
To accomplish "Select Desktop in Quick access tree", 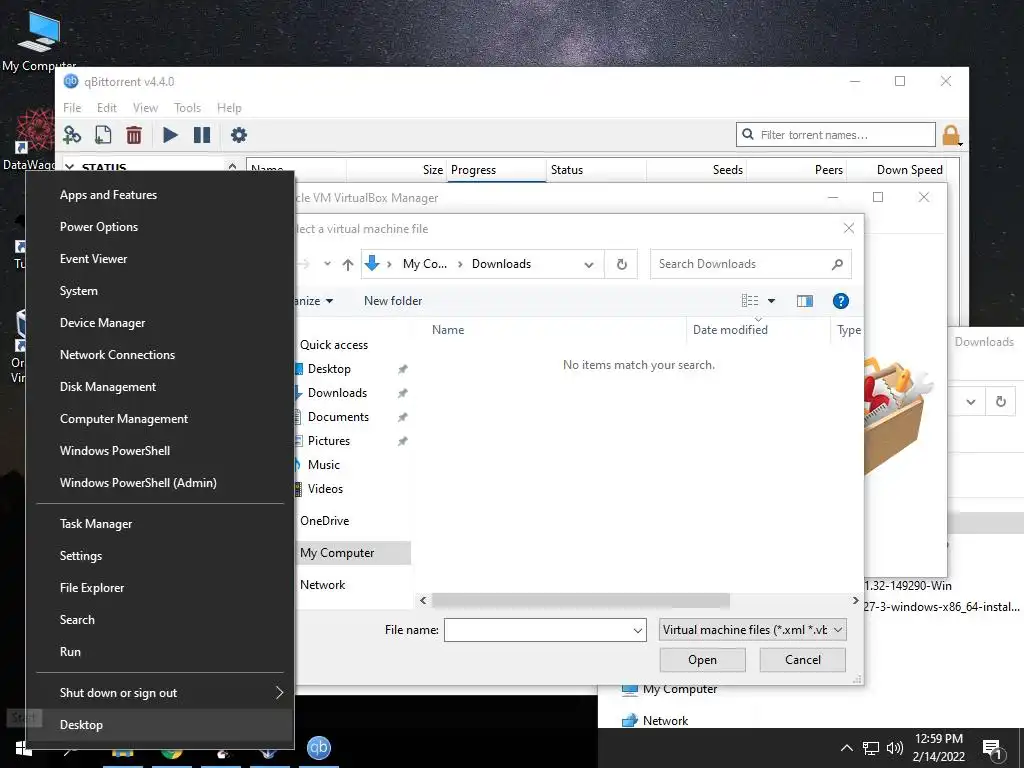I will coord(329,369).
